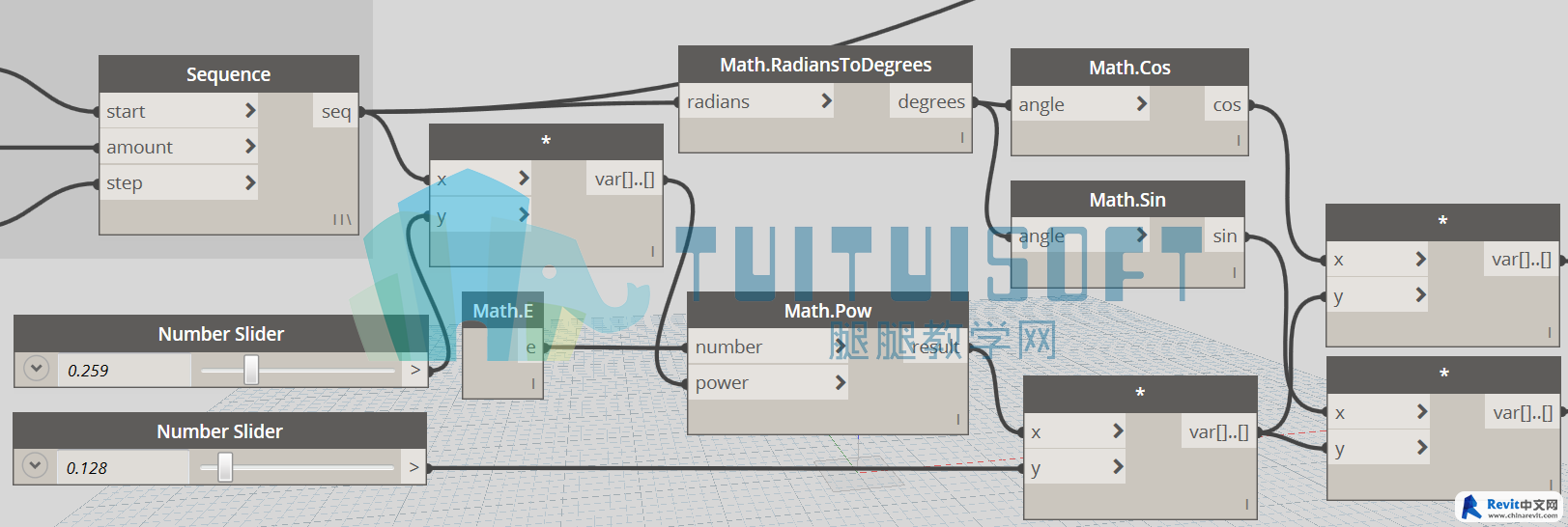Click the degrees output port

click(x=930, y=102)
